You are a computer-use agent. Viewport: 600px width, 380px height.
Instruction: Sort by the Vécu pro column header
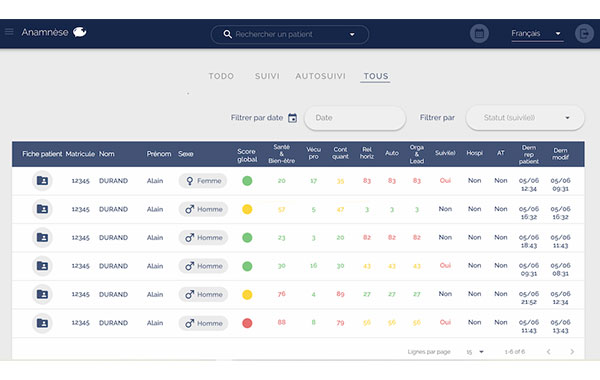(x=313, y=153)
